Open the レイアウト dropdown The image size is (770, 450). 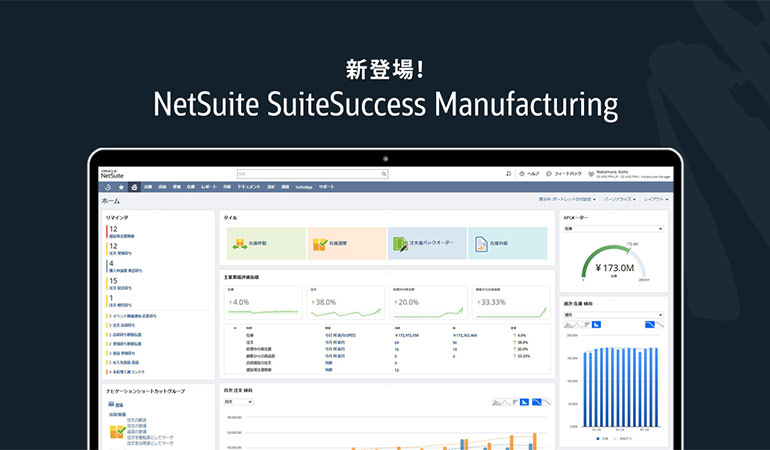click(656, 199)
